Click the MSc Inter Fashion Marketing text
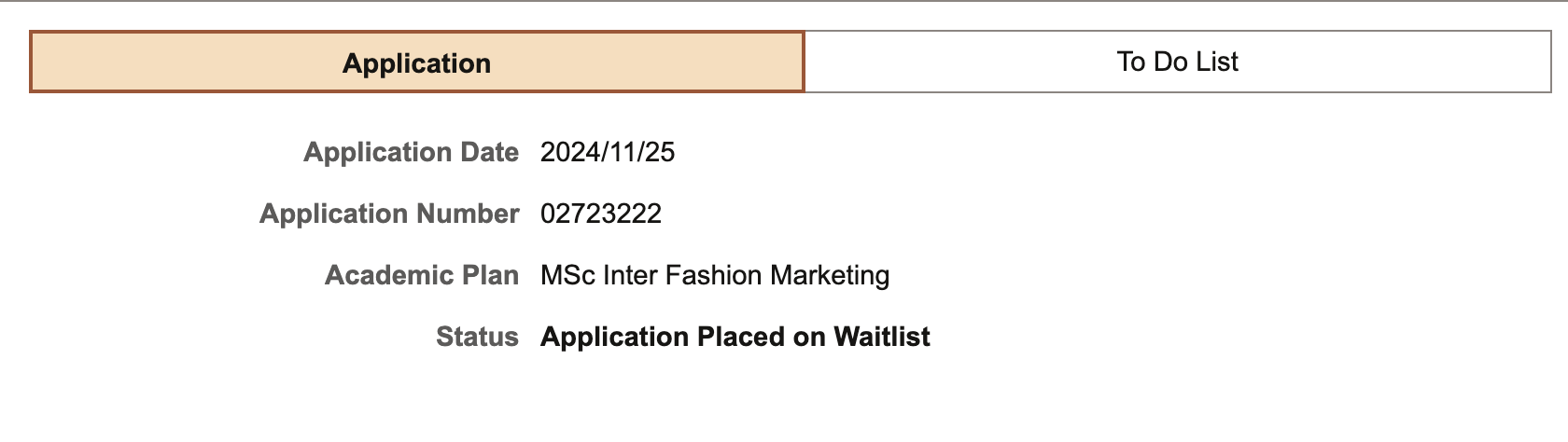 point(714,275)
